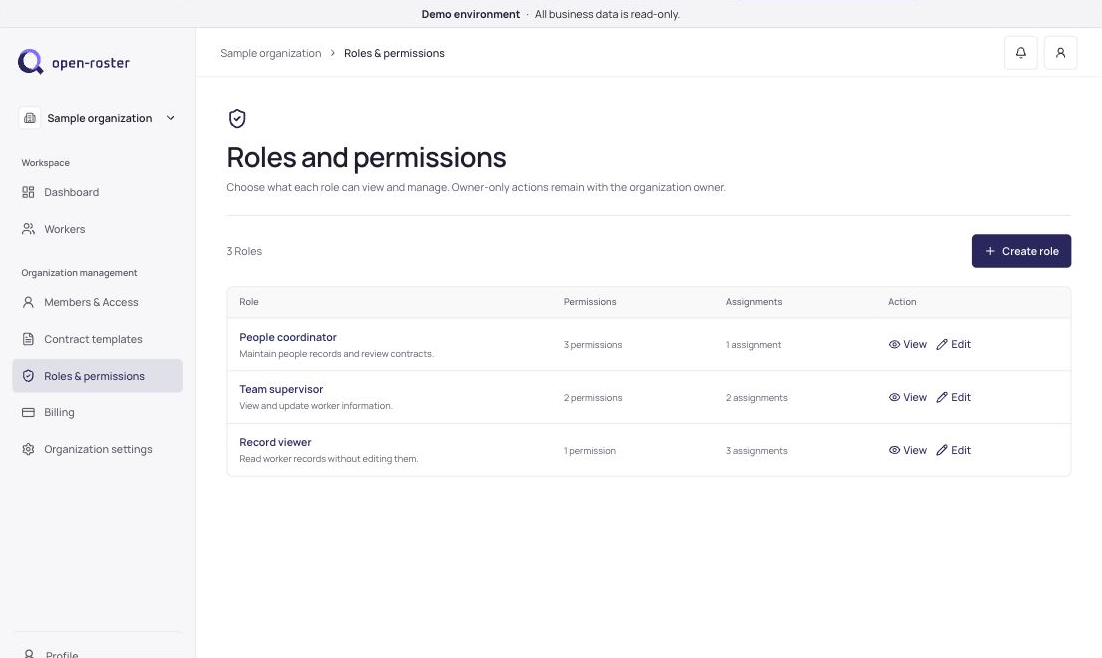
Task: Click the Role column header
Action: pos(249,302)
